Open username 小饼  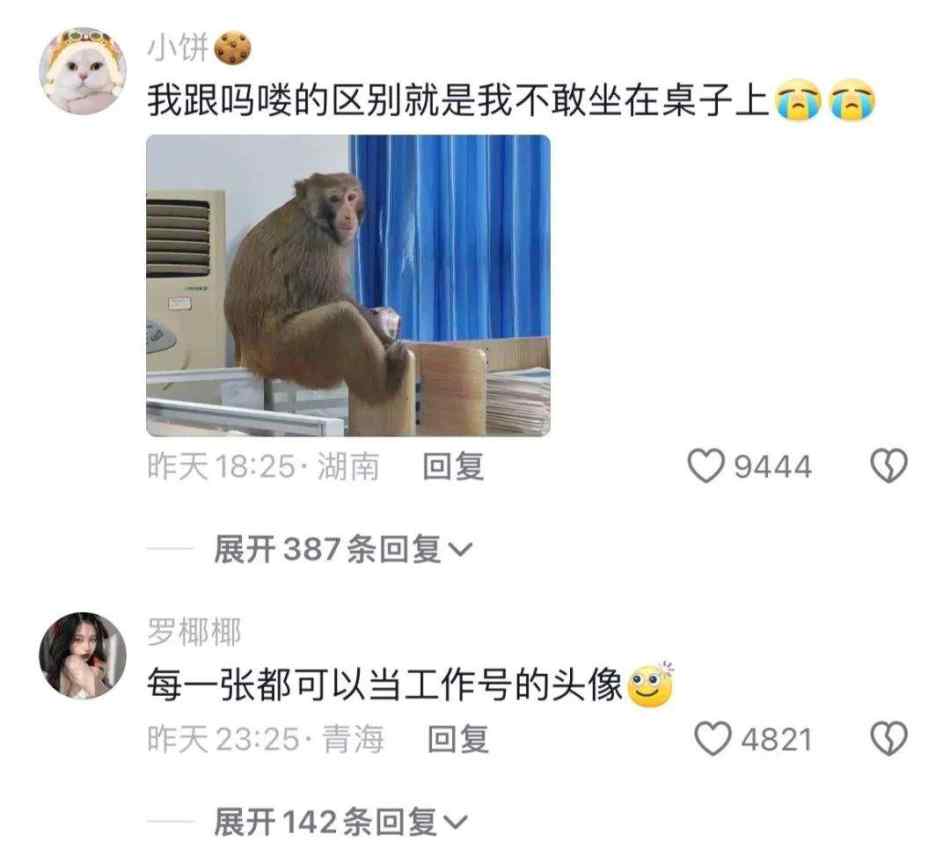[178, 48]
